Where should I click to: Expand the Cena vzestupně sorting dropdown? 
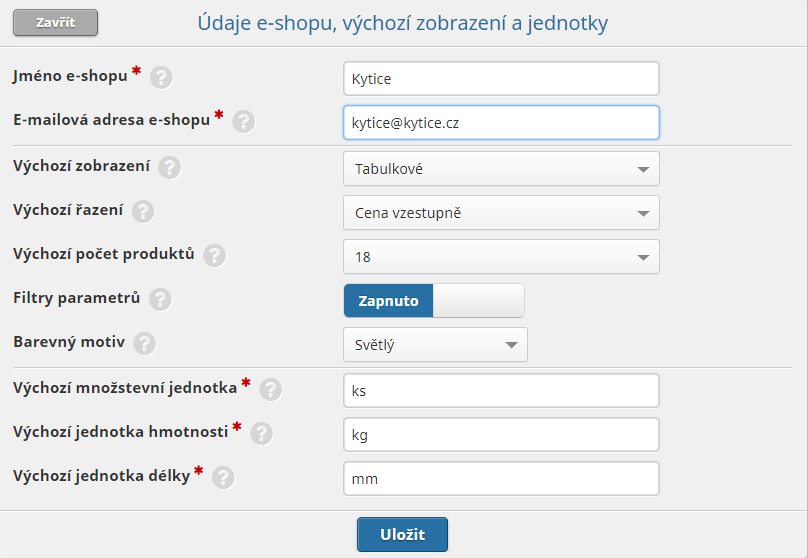pyautogui.click(x=501, y=213)
